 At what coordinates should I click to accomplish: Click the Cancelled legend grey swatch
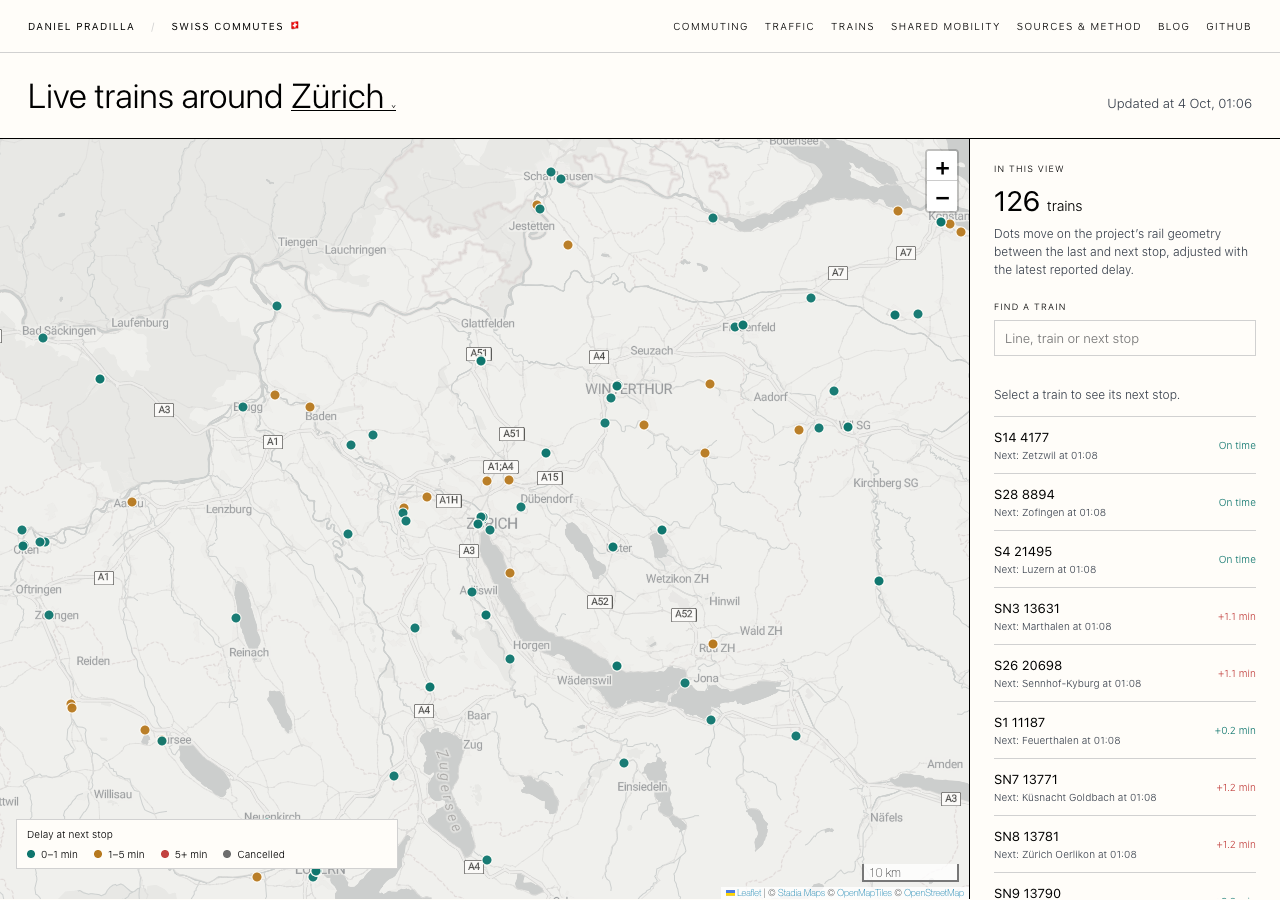pos(227,854)
